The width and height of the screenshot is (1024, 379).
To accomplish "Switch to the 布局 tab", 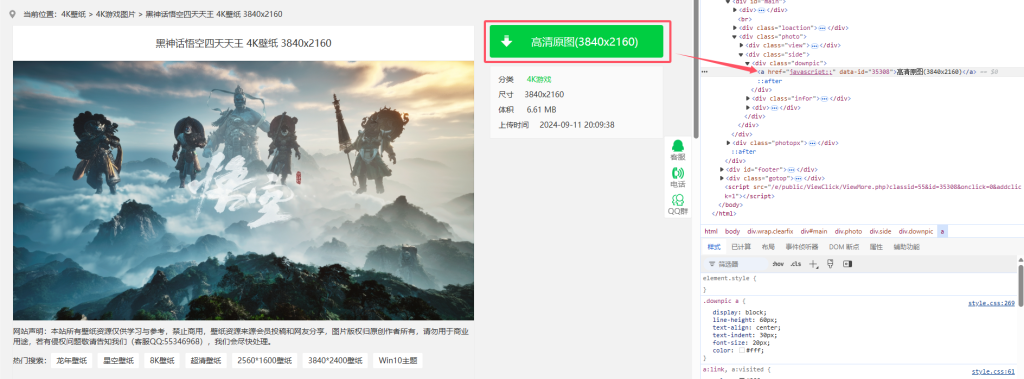I will point(767,247).
